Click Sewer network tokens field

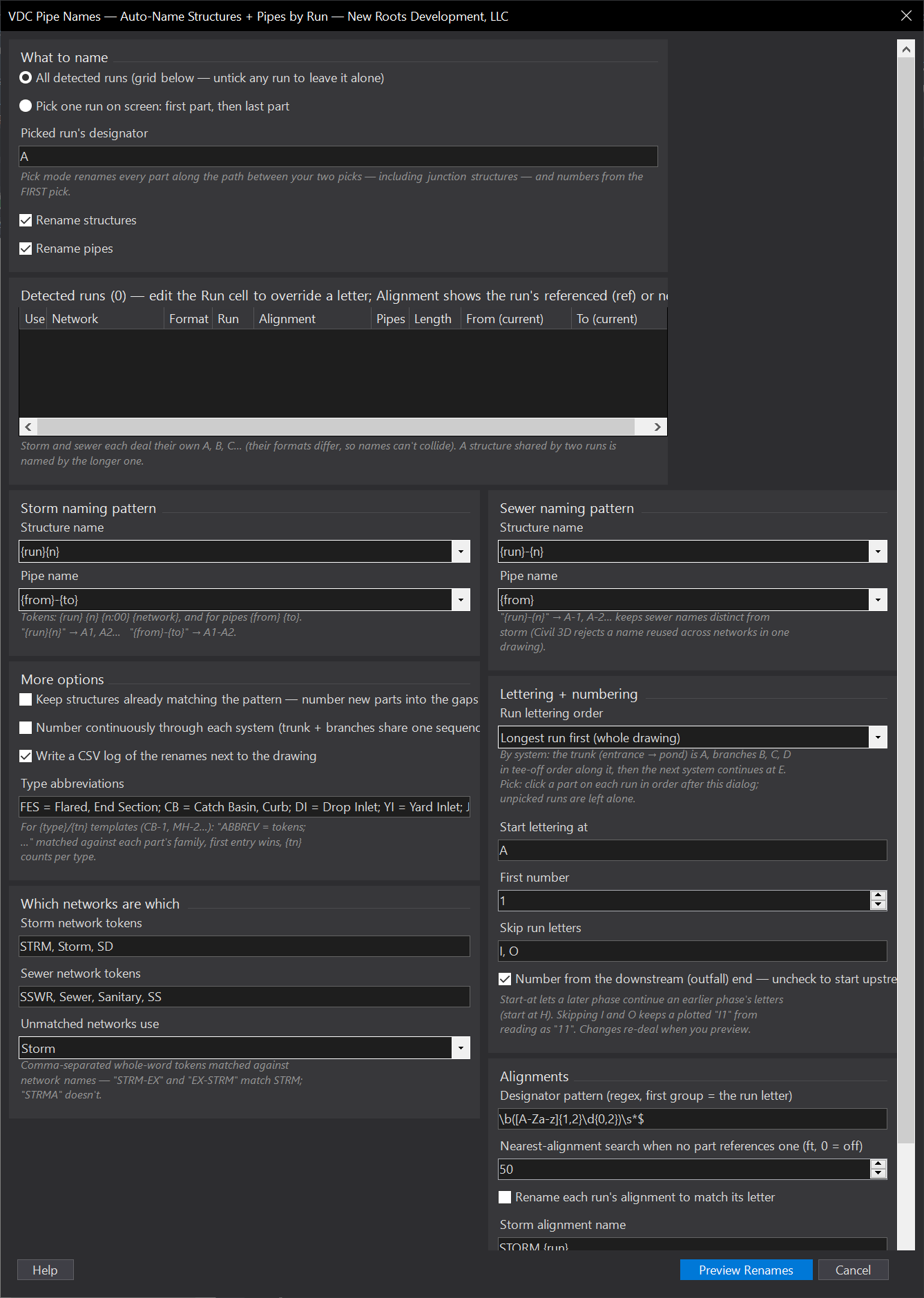click(244, 997)
